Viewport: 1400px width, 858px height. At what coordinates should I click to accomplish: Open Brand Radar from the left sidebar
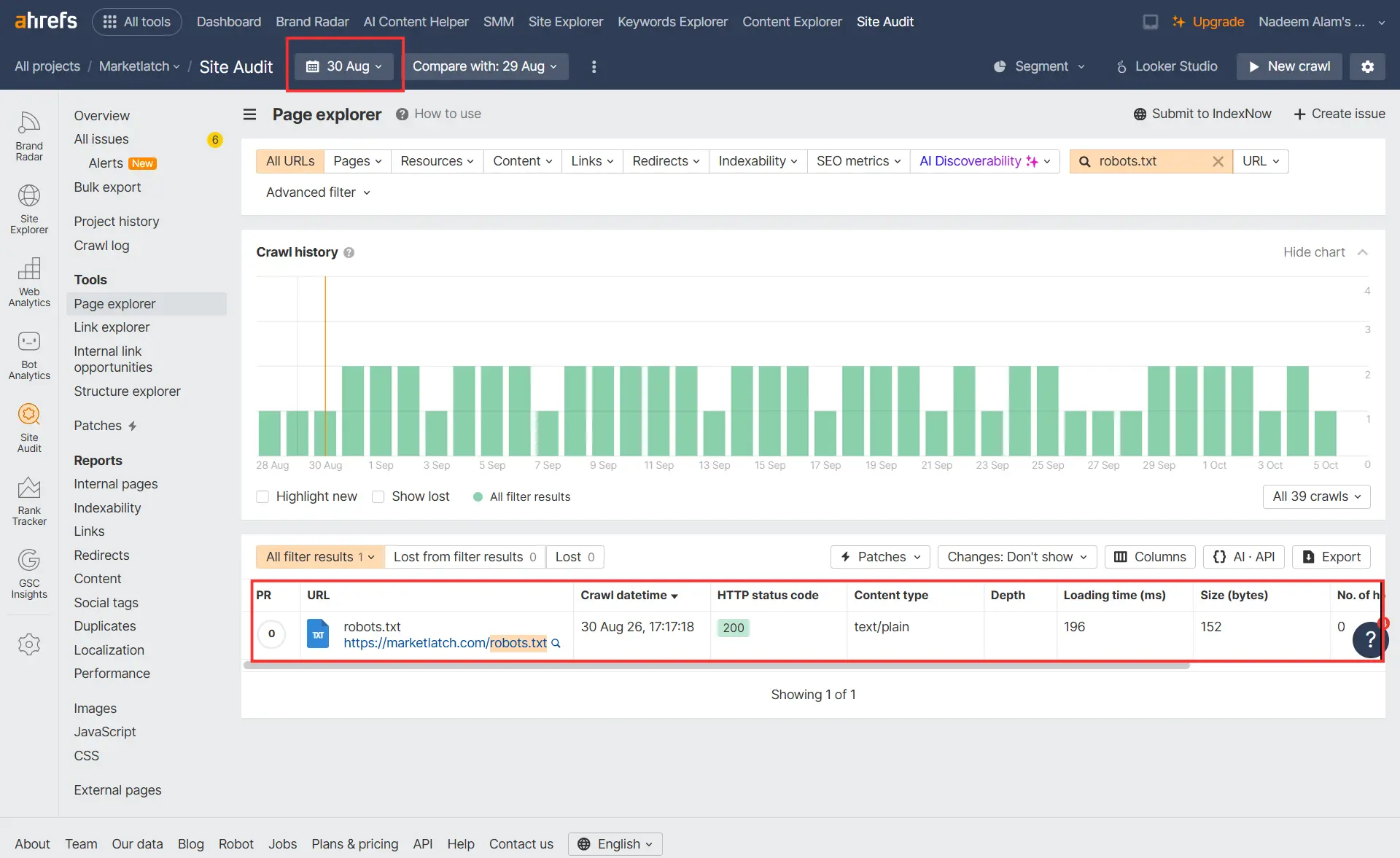click(29, 136)
